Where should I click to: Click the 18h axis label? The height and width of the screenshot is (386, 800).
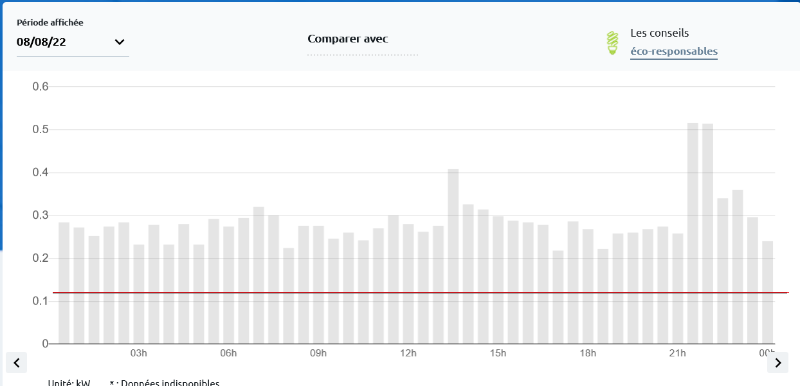[x=587, y=353]
